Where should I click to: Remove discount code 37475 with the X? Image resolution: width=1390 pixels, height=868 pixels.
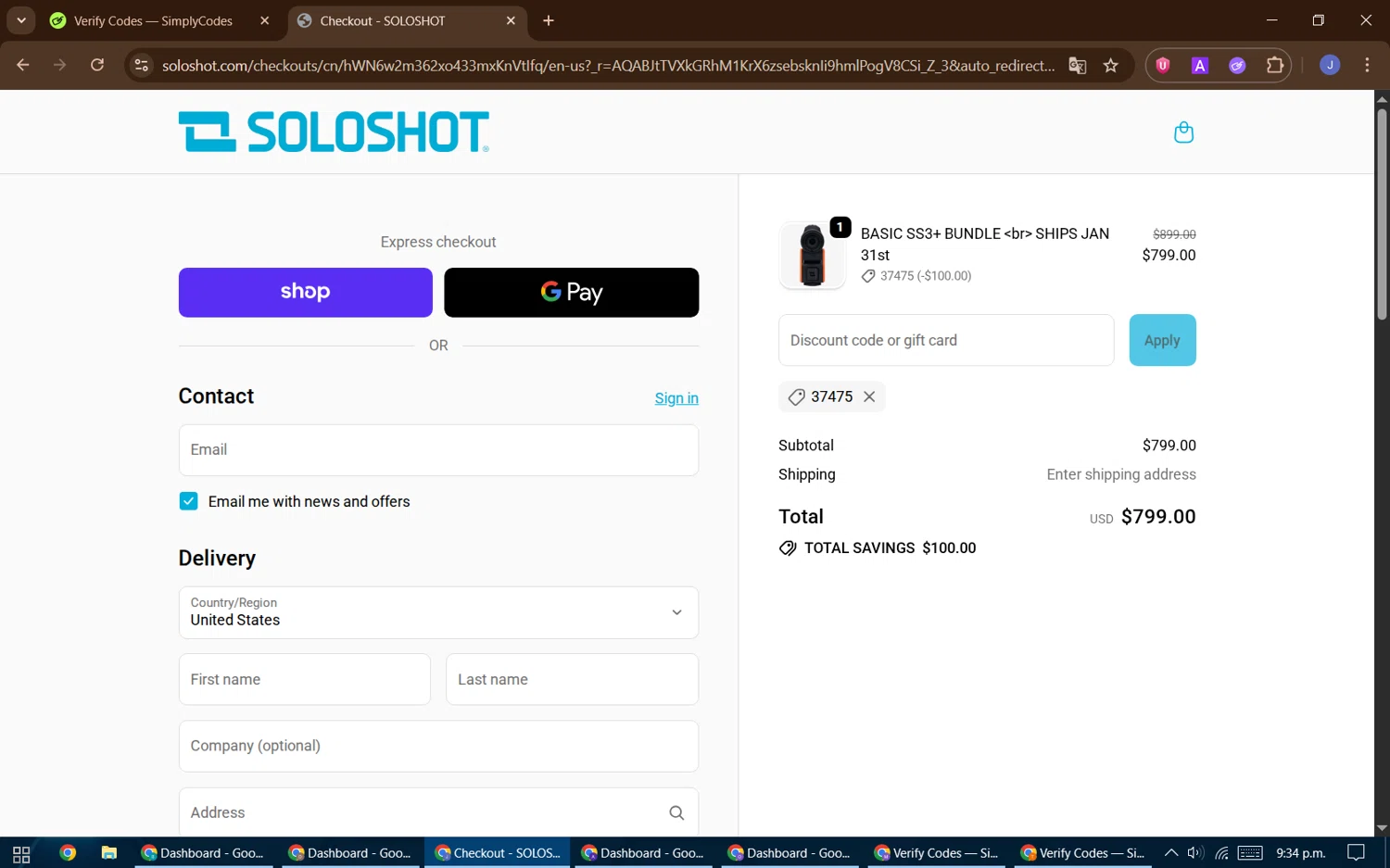tap(869, 396)
